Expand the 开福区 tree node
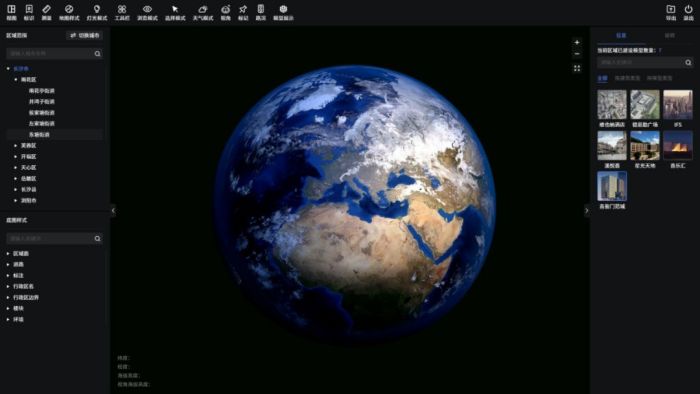Screen dimensions: 700x394 pos(15,157)
